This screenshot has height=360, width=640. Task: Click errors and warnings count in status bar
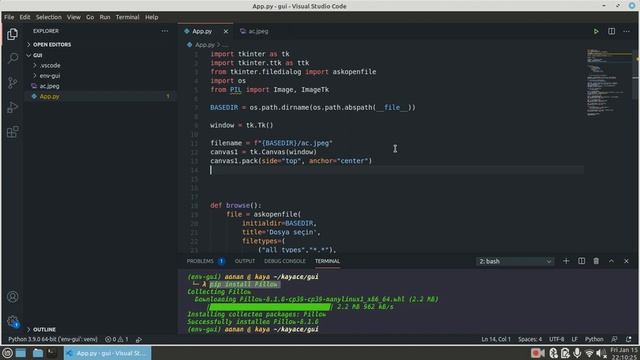point(117,339)
